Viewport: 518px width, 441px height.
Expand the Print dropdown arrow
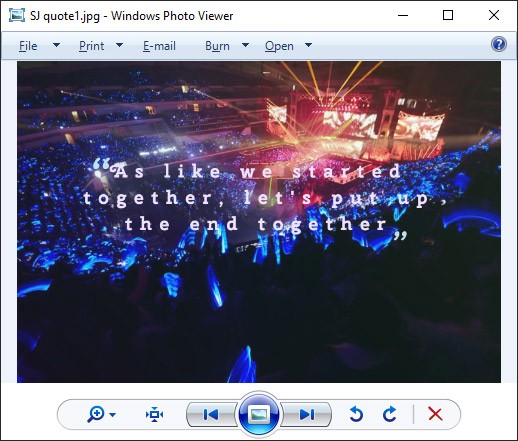(119, 45)
